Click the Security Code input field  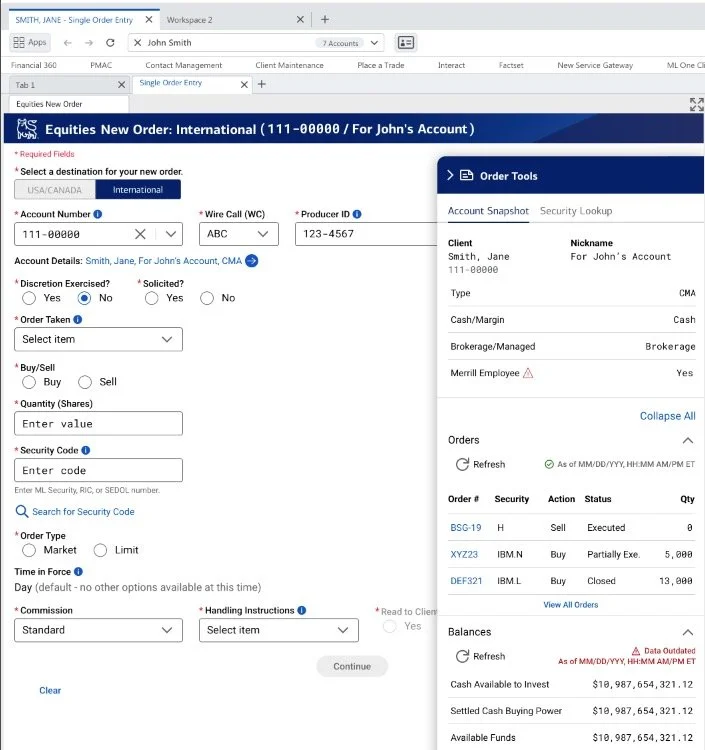99,470
